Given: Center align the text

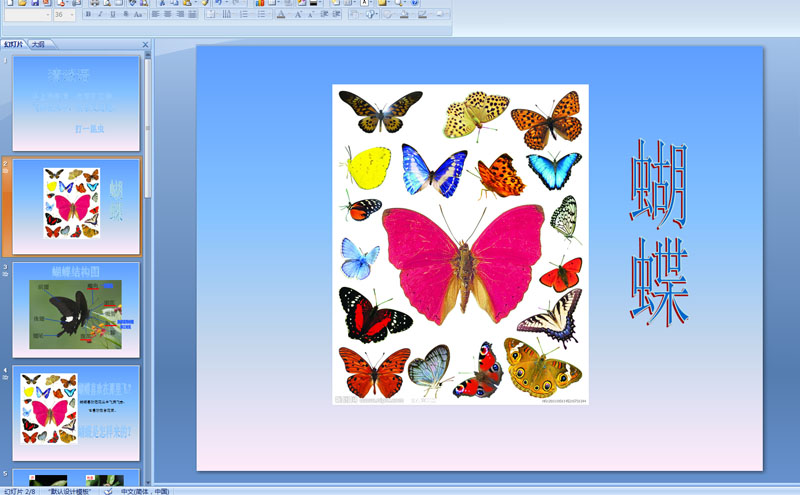Looking at the screenshot, I should click(168, 15).
